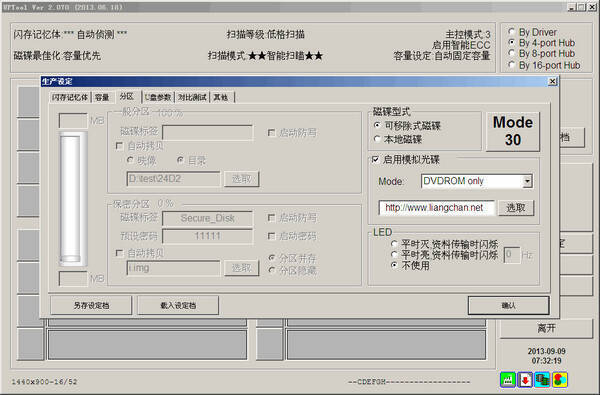Switch to the 容量 tab
This screenshot has height=395, width=600.
pos(102,97)
